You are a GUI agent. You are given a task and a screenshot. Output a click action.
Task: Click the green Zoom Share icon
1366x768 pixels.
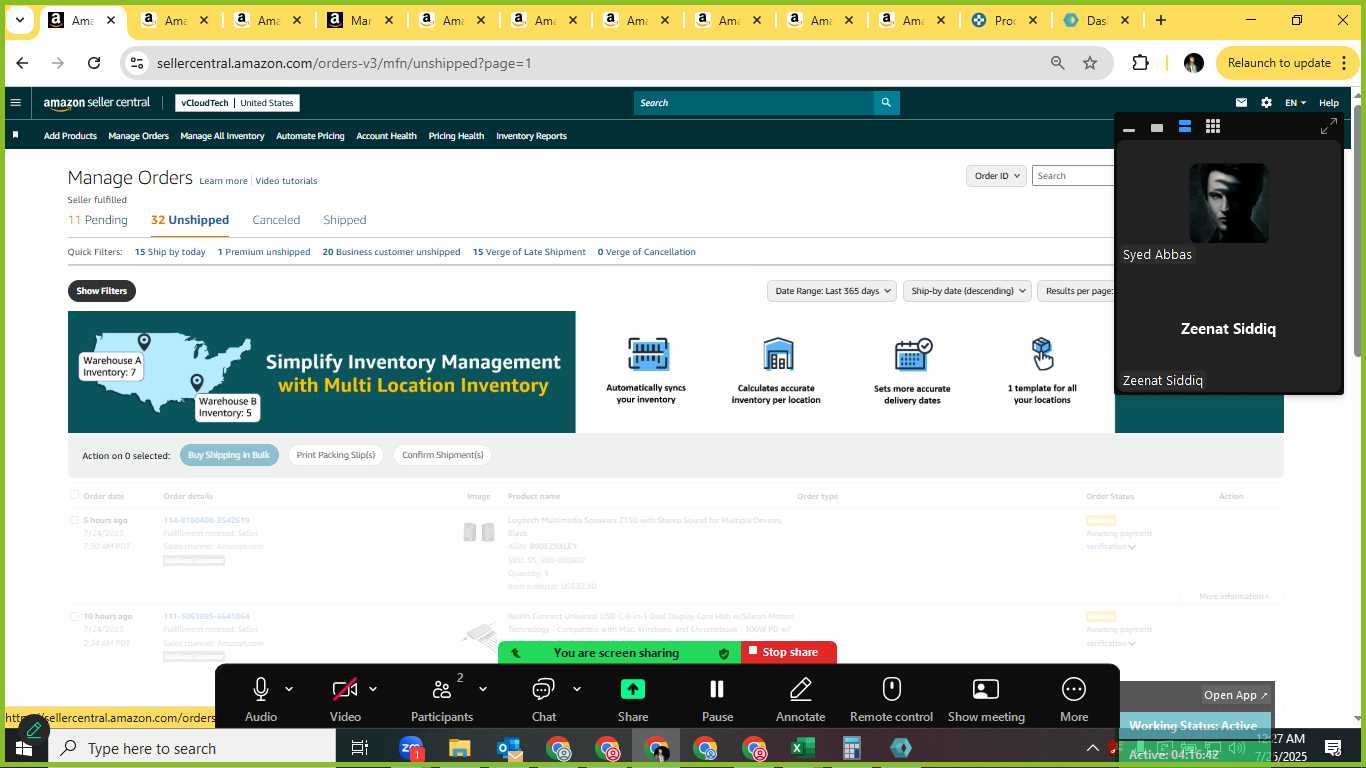(633, 689)
